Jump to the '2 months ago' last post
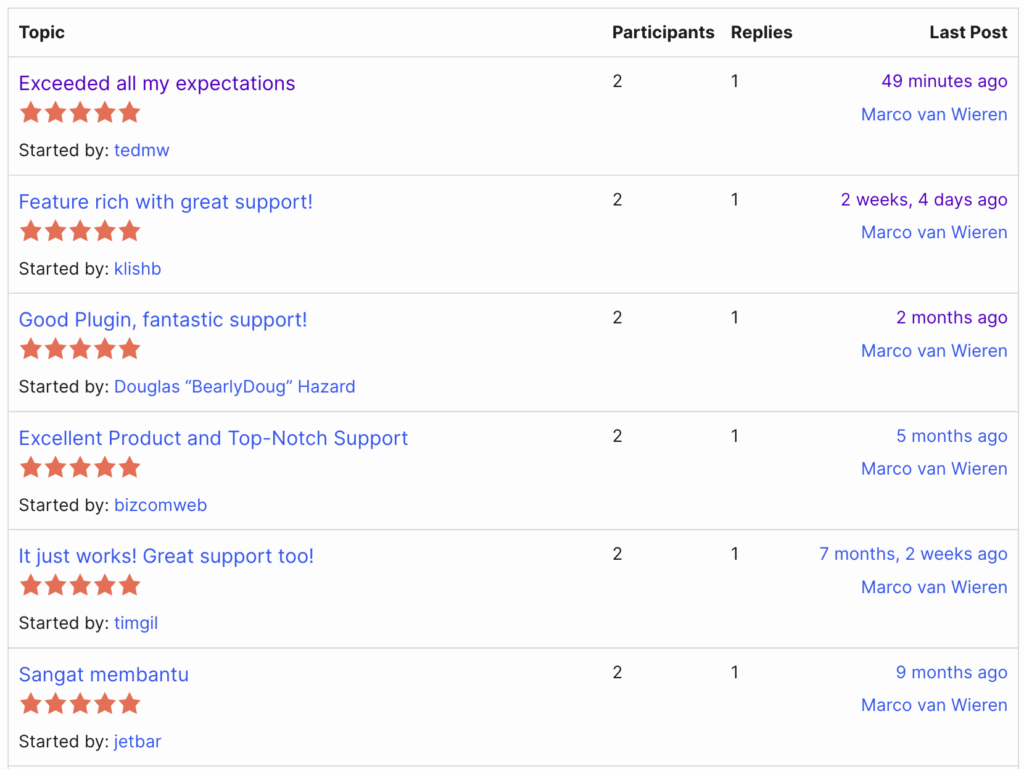The width and height of the screenshot is (1024, 769). 951,317
